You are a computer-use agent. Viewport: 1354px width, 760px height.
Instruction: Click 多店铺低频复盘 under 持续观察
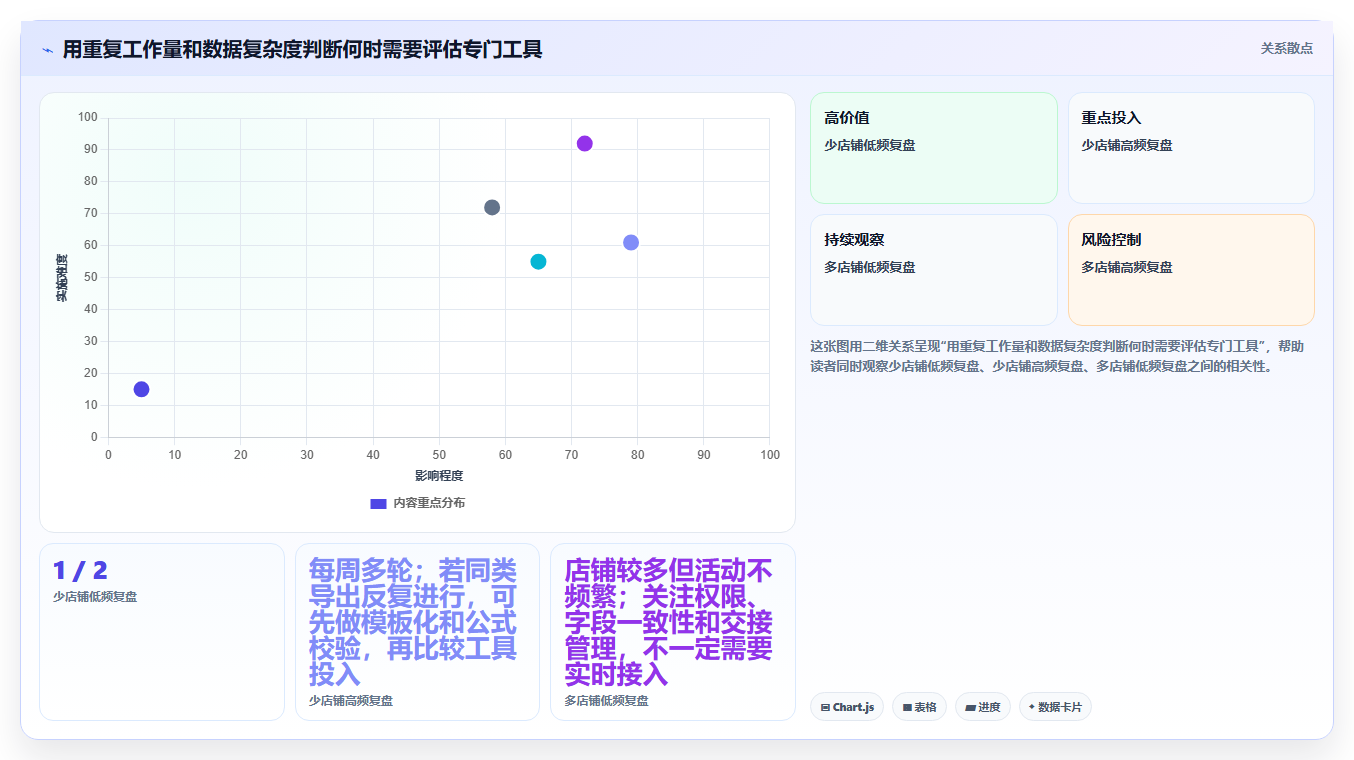tap(869, 267)
